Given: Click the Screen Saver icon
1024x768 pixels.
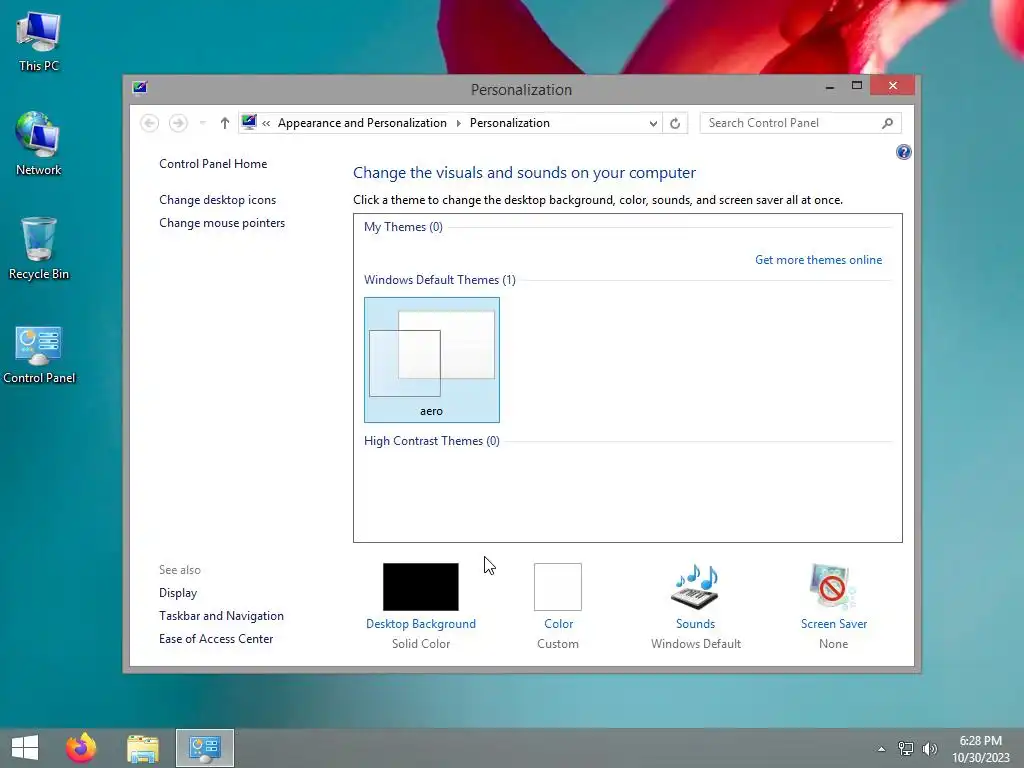Looking at the screenshot, I should (833, 586).
